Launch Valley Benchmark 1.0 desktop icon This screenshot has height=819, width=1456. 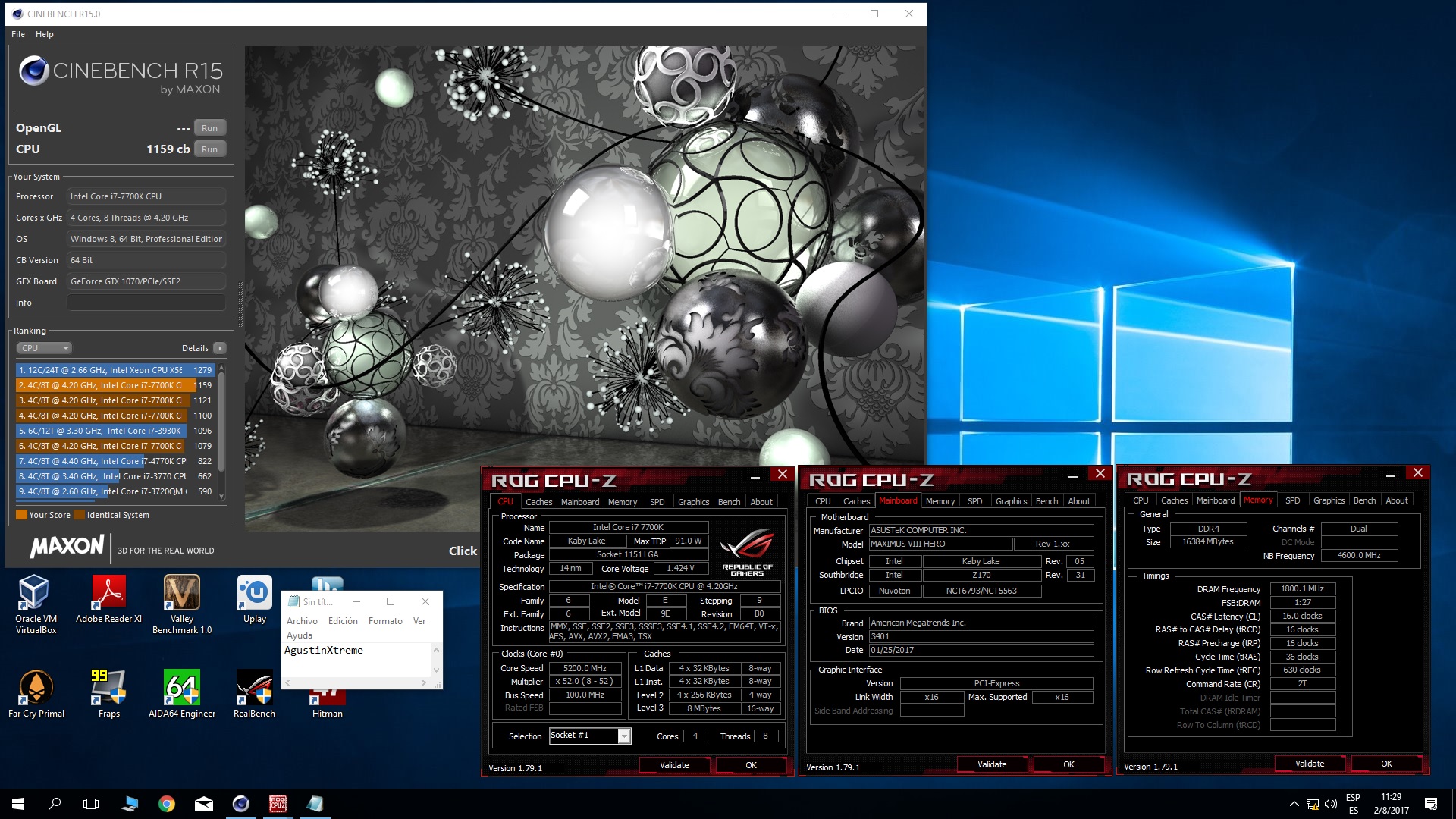[182, 604]
